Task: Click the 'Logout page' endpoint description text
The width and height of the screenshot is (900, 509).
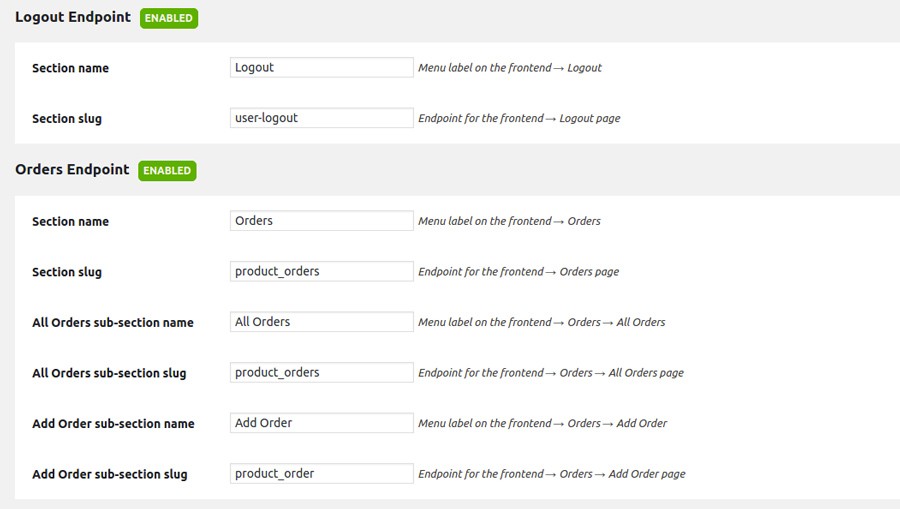Action: pyautogui.click(x=519, y=118)
